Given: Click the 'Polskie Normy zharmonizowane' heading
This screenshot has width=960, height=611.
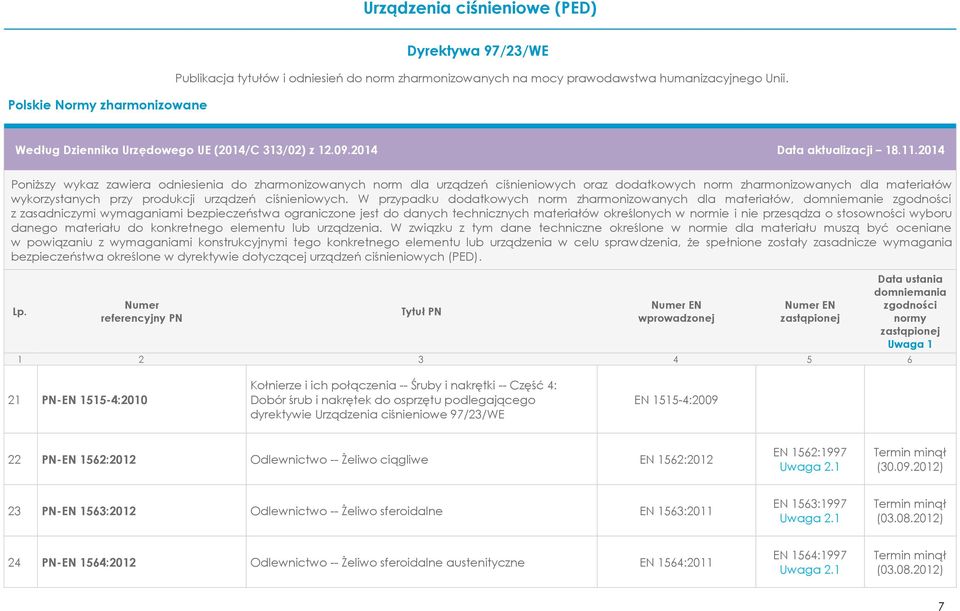Looking at the screenshot, I should click(107, 105).
